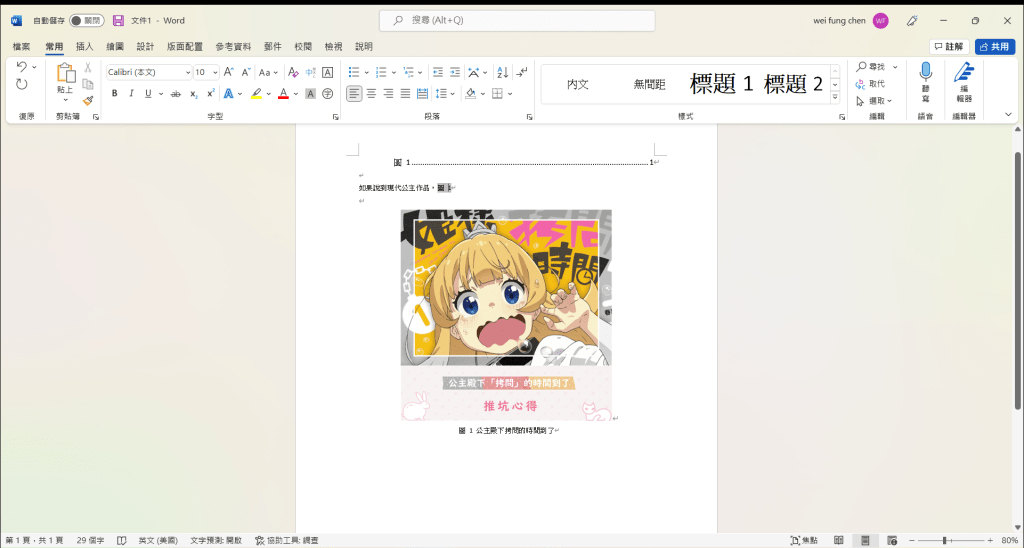Click the inserted anime picture in document
This screenshot has height=548, width=1024.
[x=506, y=315]
